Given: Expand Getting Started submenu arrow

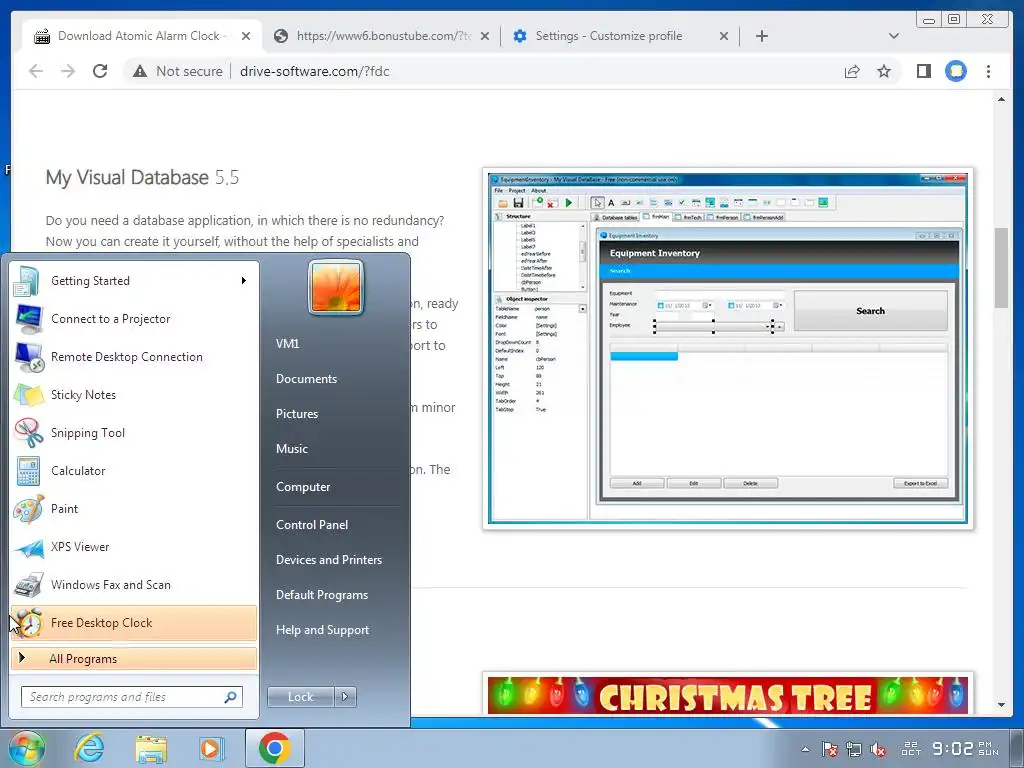Looking at the screenshot, I should click(x=244, y=281).
